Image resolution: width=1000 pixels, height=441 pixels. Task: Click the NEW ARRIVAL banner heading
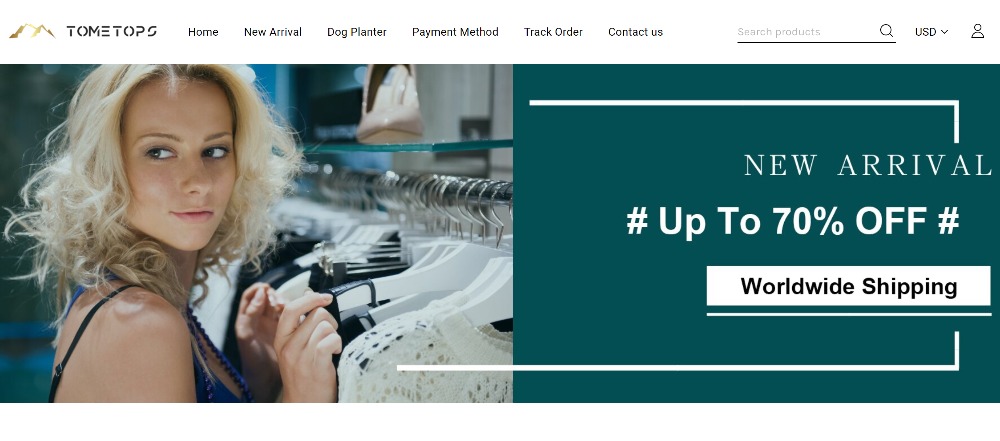(x=867, y=165)
